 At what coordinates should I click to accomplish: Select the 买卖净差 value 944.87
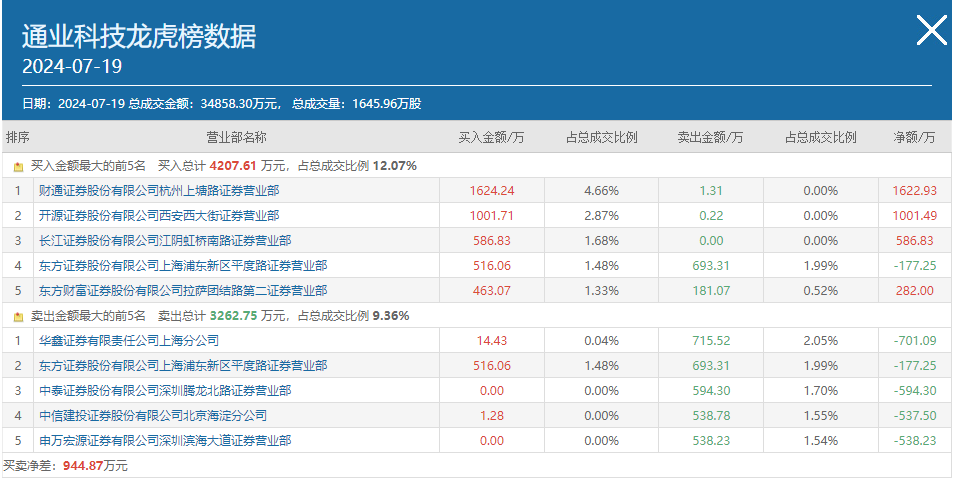tap(83, 466)
